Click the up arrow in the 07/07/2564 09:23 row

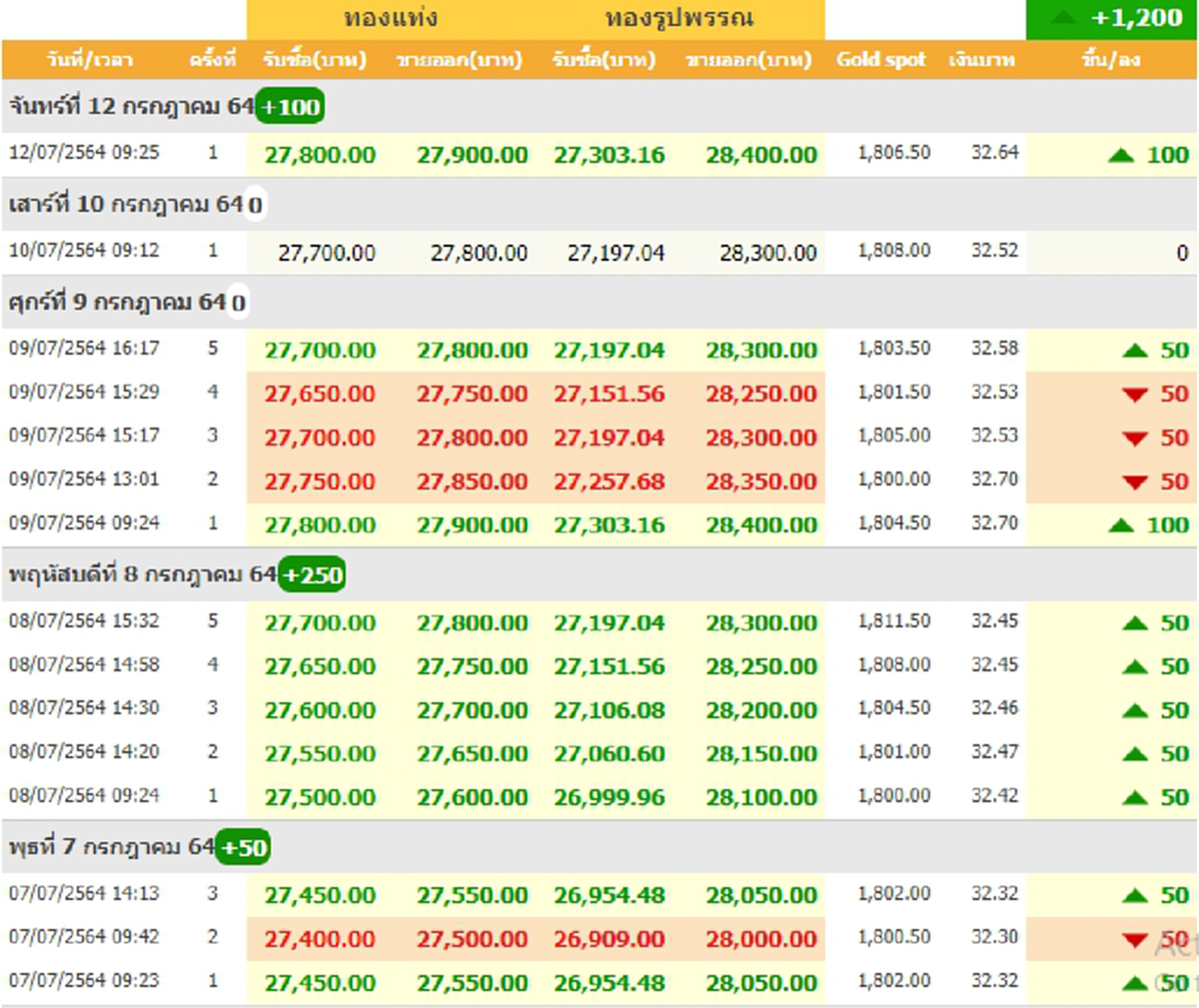(x=1135, y=984)
